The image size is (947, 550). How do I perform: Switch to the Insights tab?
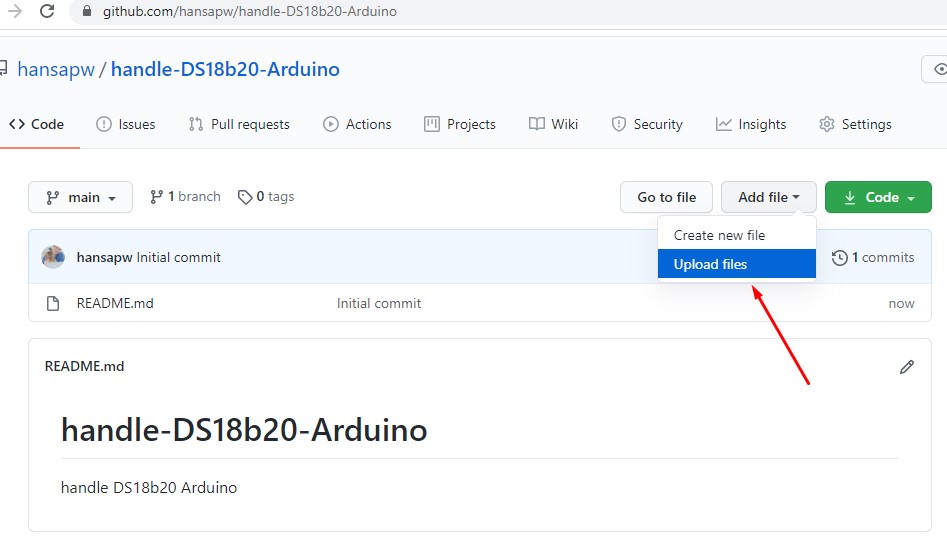(751, 124)
